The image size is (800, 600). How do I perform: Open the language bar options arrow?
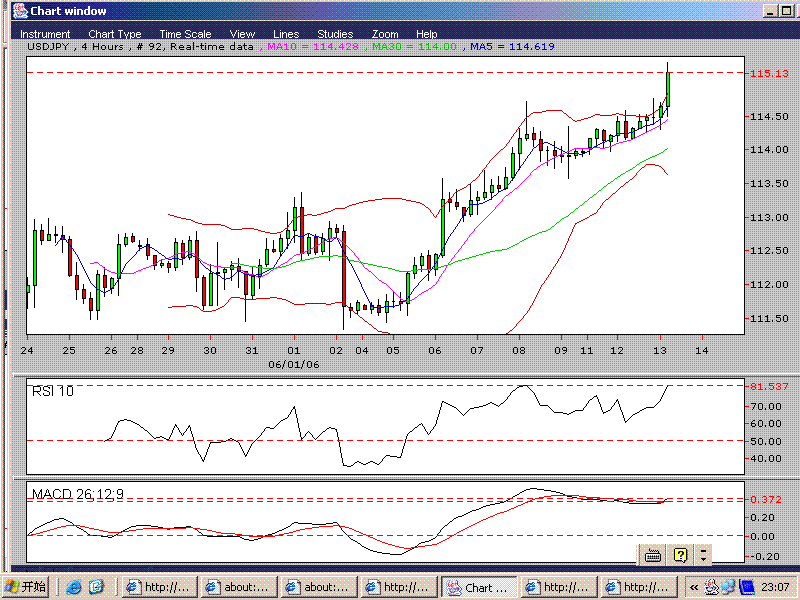coord(703,555)
